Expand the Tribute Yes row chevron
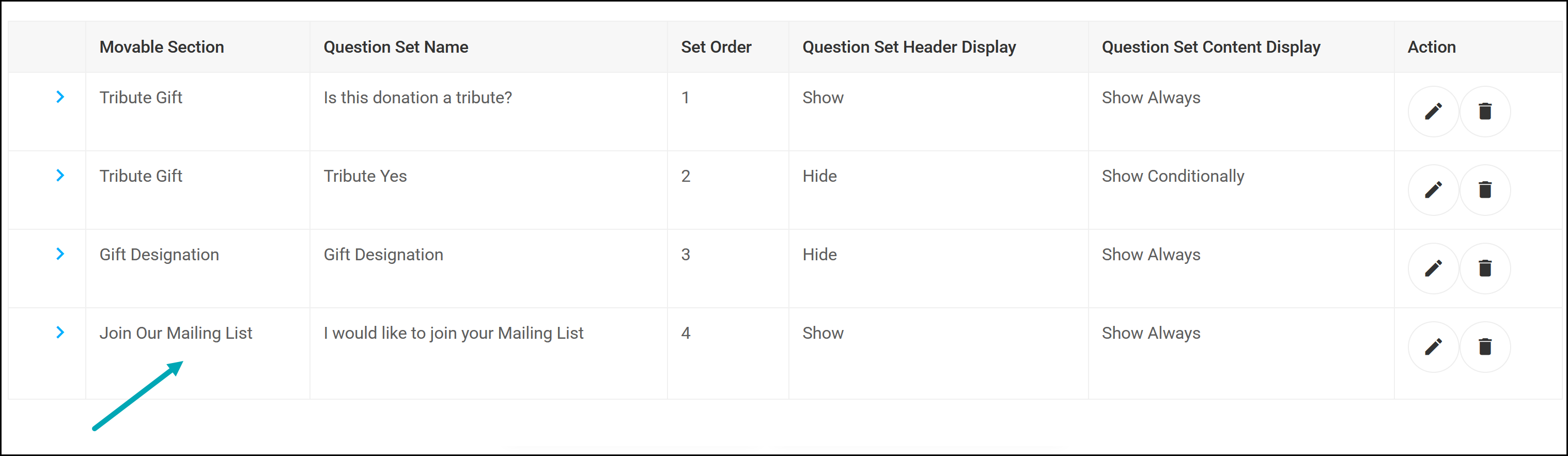1568x456 pixels. (x=60, y=176)
